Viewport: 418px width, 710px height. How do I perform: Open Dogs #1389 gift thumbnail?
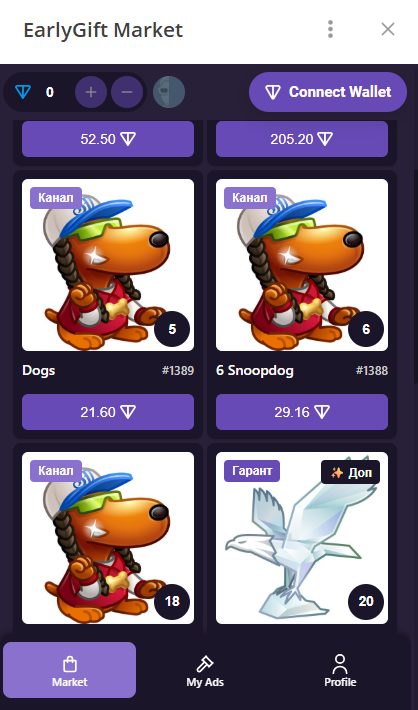point(108,265)
